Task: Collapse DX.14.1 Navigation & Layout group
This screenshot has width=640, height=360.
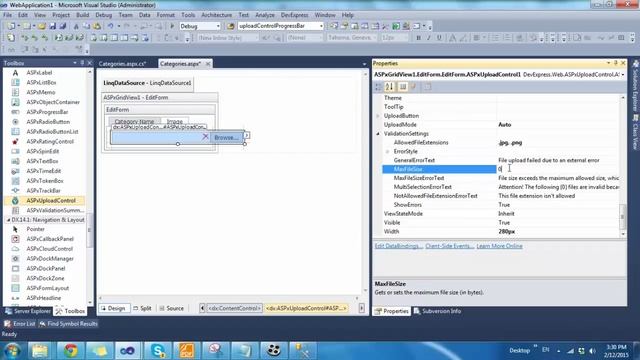Action: 8,220
